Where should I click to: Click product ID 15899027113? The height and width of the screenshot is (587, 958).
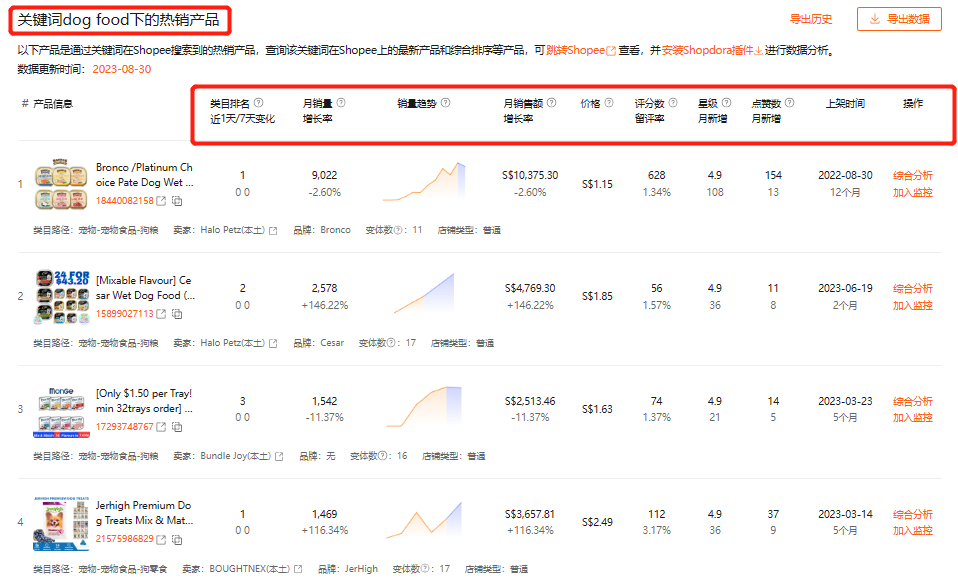125,314
